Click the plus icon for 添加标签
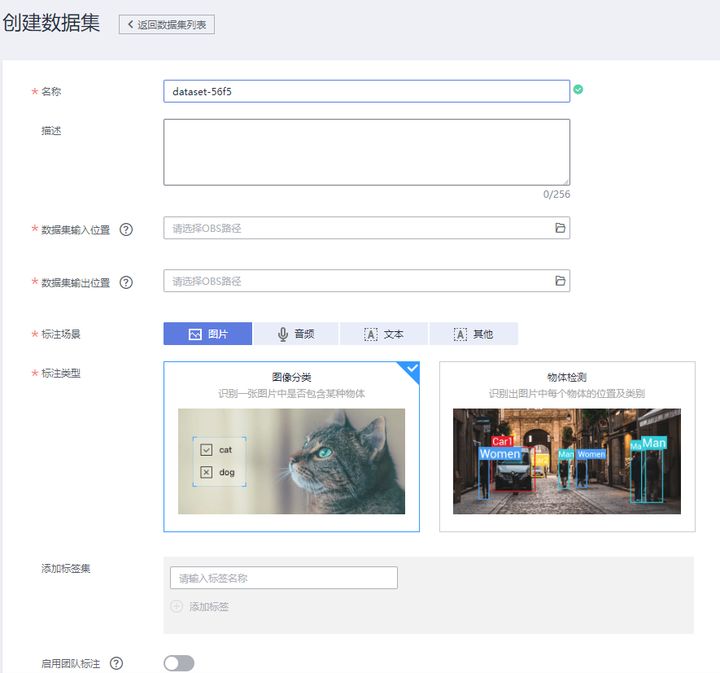Screen dimensions: 720x673 177,606
